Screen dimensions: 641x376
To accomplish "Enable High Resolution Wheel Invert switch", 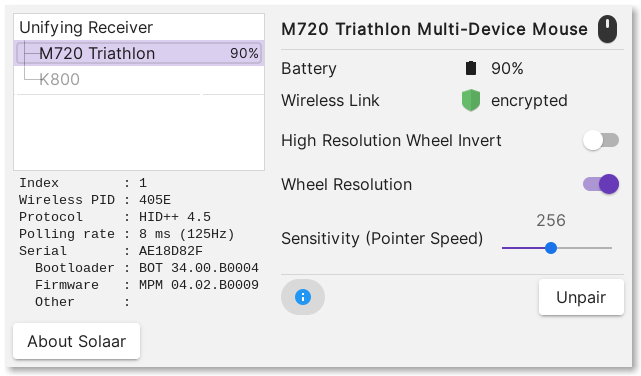I will (601, 140).
